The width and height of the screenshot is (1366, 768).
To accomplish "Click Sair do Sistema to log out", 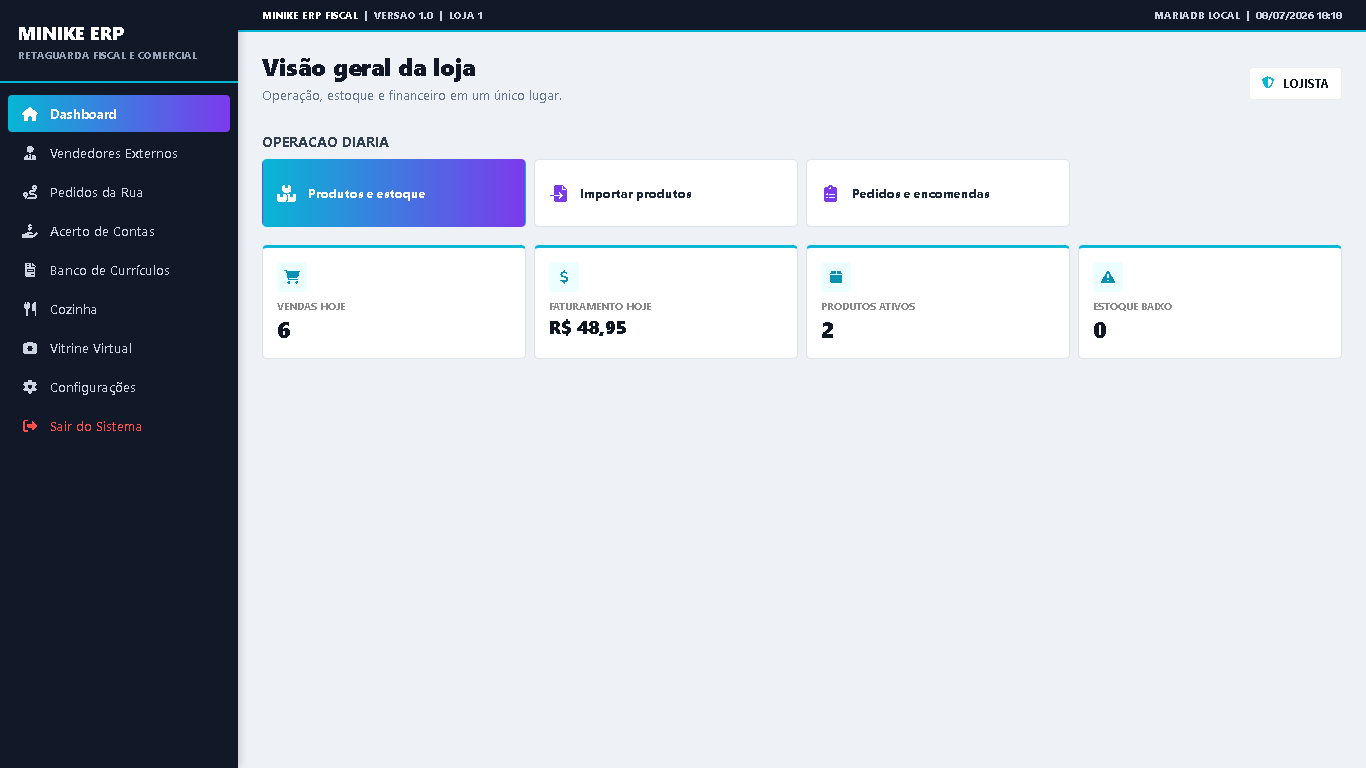I will coord(119,426).
